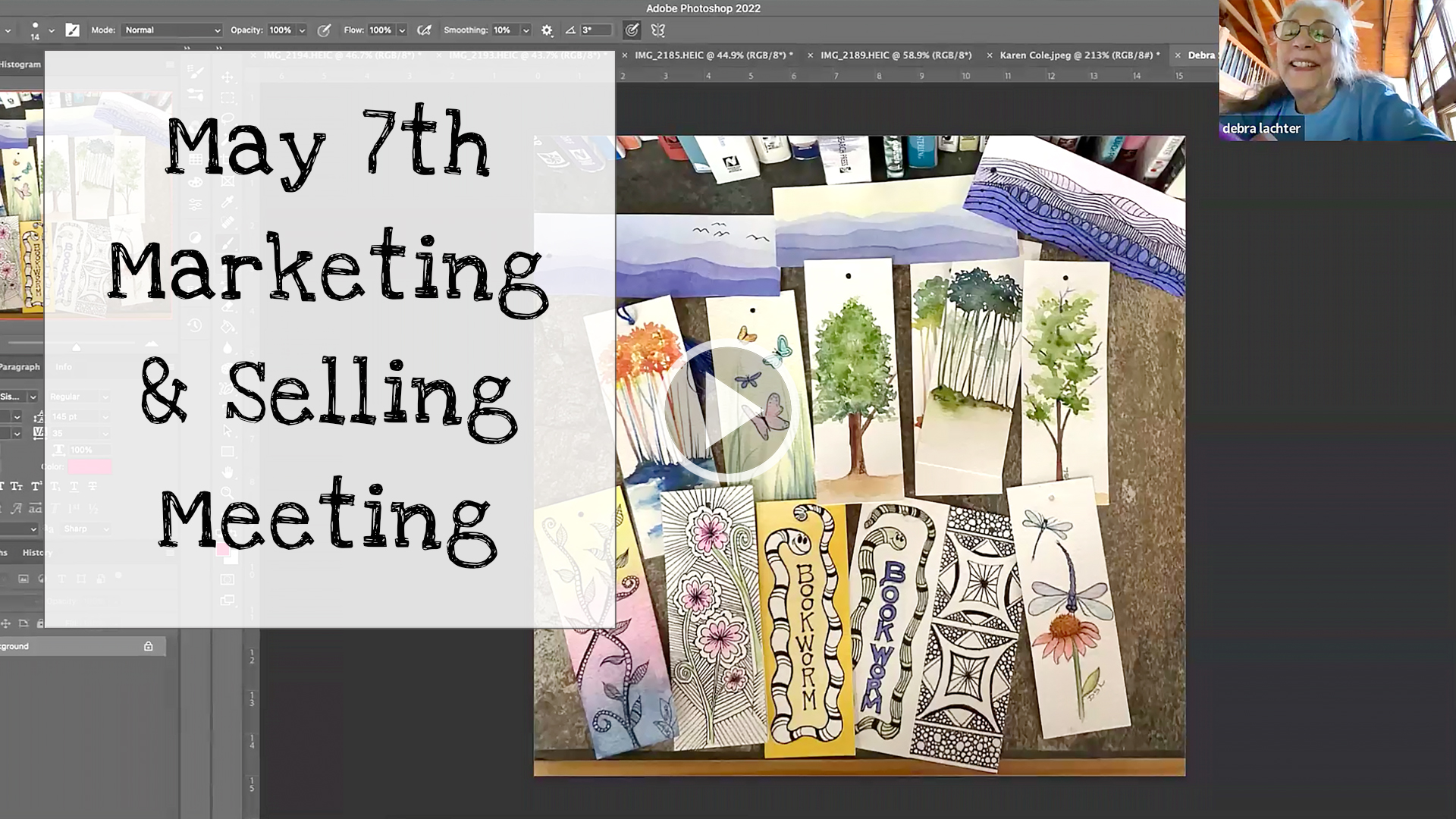Open the Histogram panel tab
This screenshot has width=1456, height=819.
[x=20, y=64]
